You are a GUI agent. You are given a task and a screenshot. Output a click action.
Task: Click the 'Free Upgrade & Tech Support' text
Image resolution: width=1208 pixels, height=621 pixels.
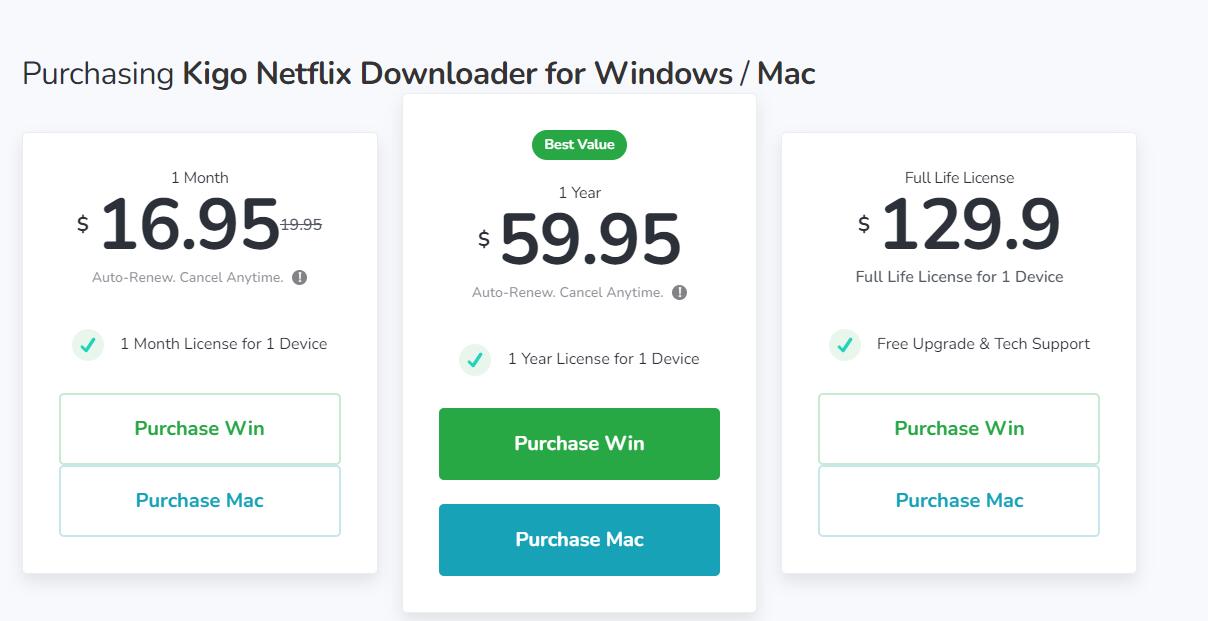point(983,344)
